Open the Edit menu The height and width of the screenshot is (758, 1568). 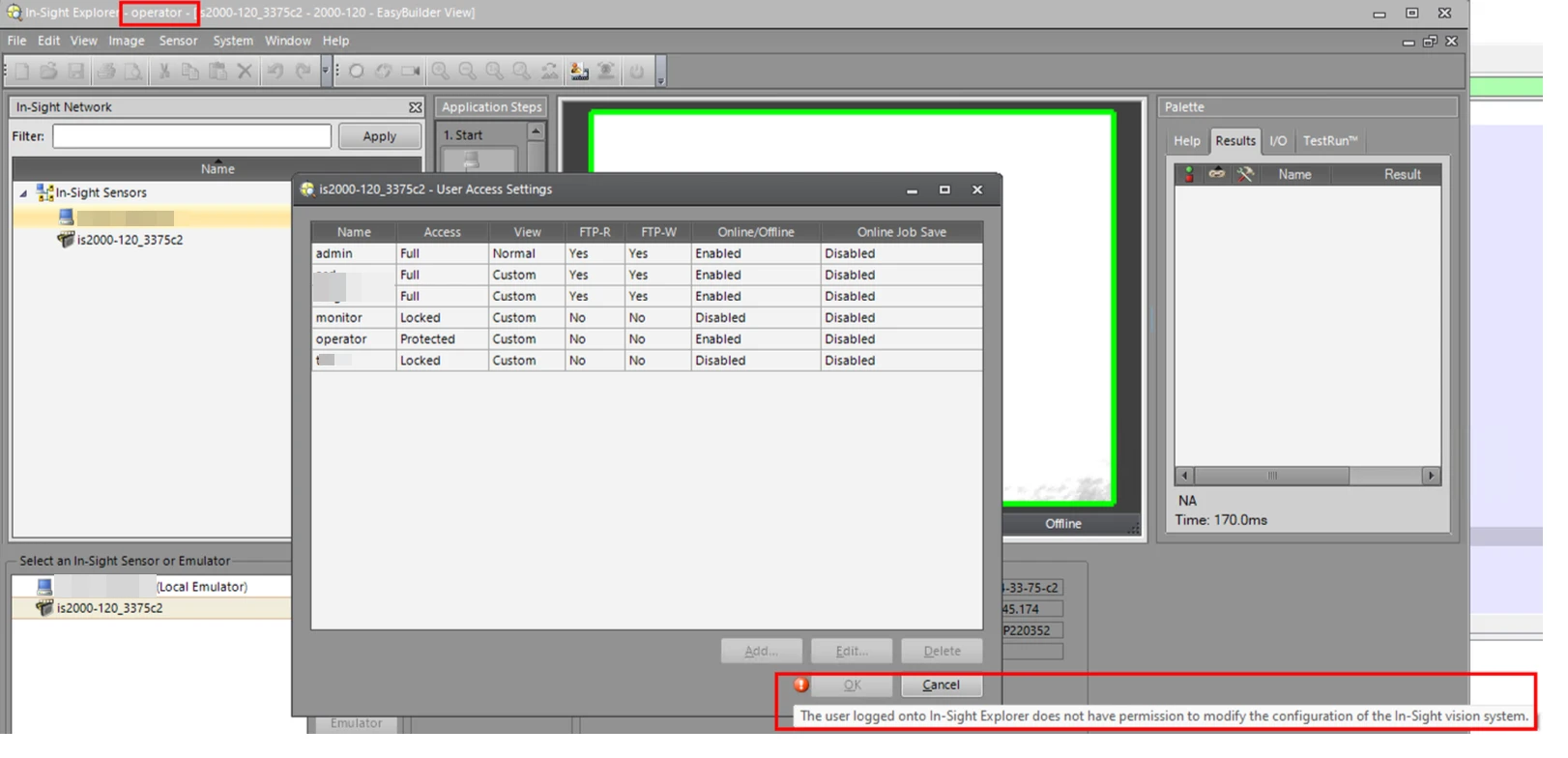click(x=48, y=41)
